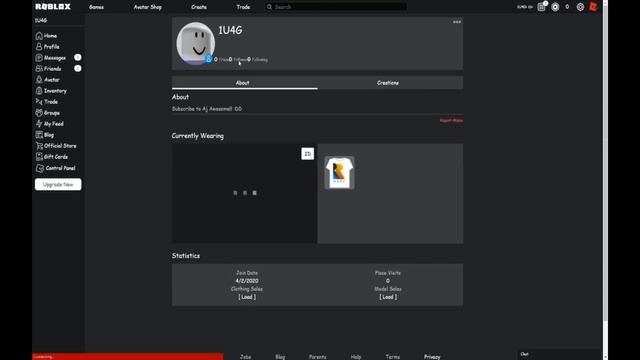
Task: Open the Blog footer link
Action: click(x=280, y=357)
